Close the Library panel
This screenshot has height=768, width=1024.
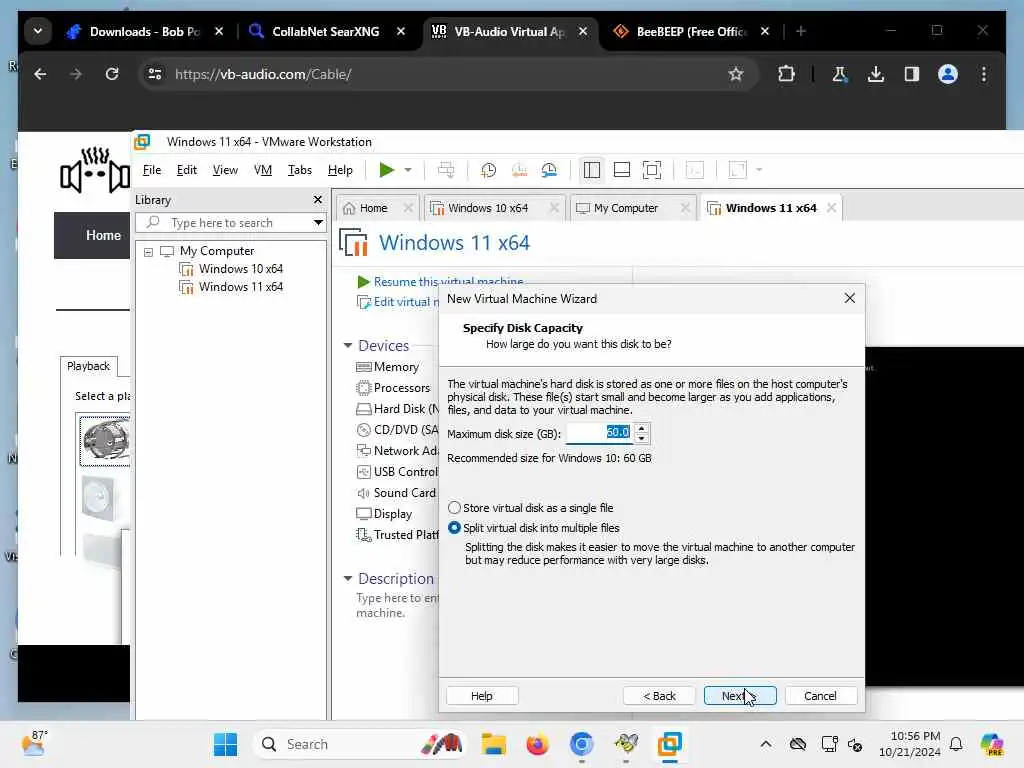[x=318, y=200]
